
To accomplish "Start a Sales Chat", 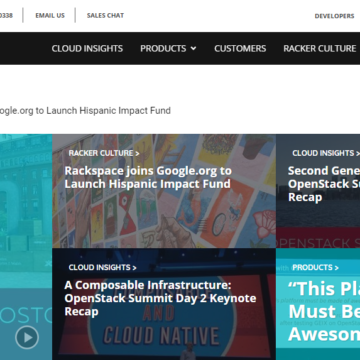I will (x=105, y=15).
